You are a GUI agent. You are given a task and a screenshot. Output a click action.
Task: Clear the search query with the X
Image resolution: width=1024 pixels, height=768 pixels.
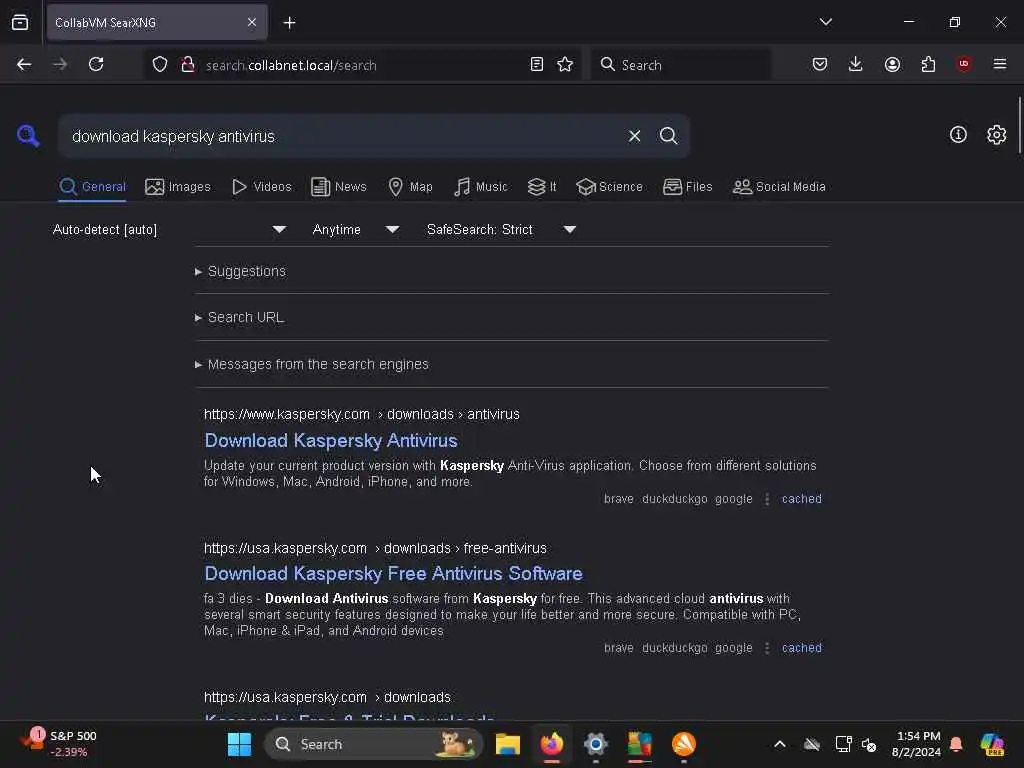click(634, 136)
